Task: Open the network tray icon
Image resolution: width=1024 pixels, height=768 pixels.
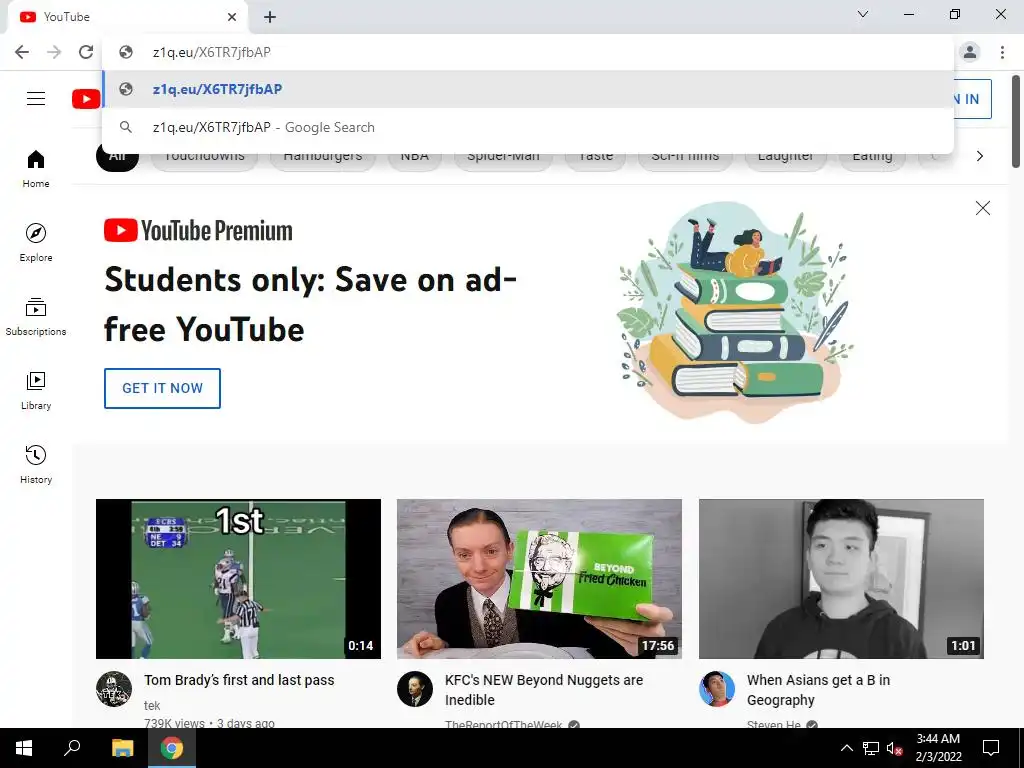Action: 871,748
